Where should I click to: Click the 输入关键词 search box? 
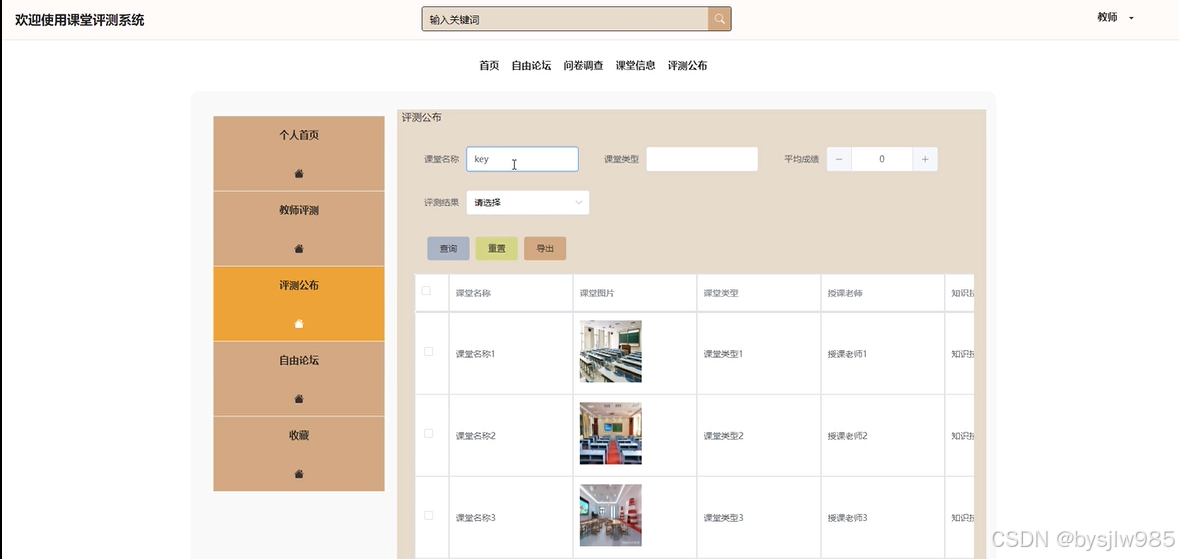tap(565, 20)
